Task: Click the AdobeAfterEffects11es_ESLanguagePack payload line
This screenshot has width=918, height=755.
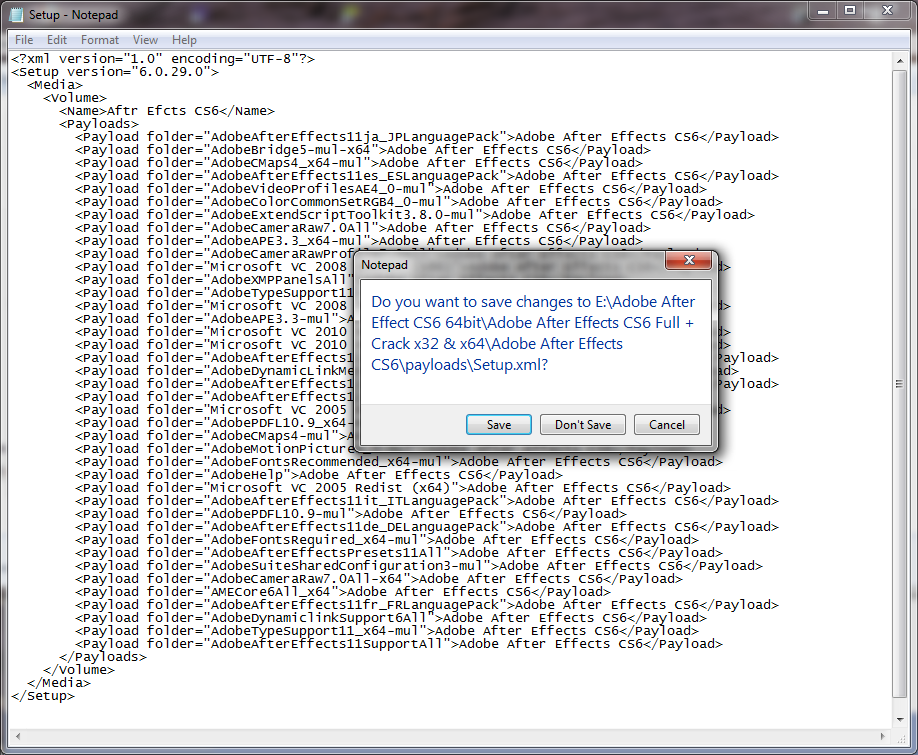Action: [427, 176]
